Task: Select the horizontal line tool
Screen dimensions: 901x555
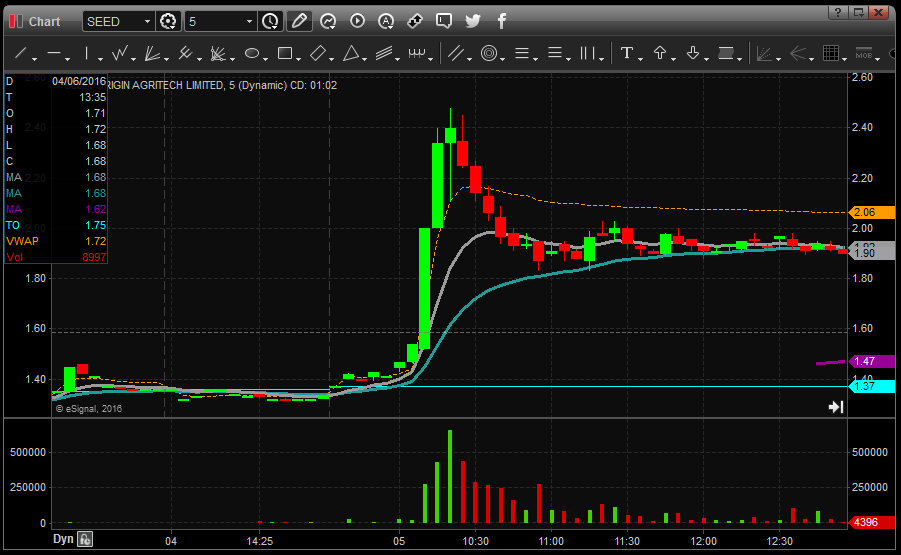Action: pyautogui.click(x=54, y=53)
